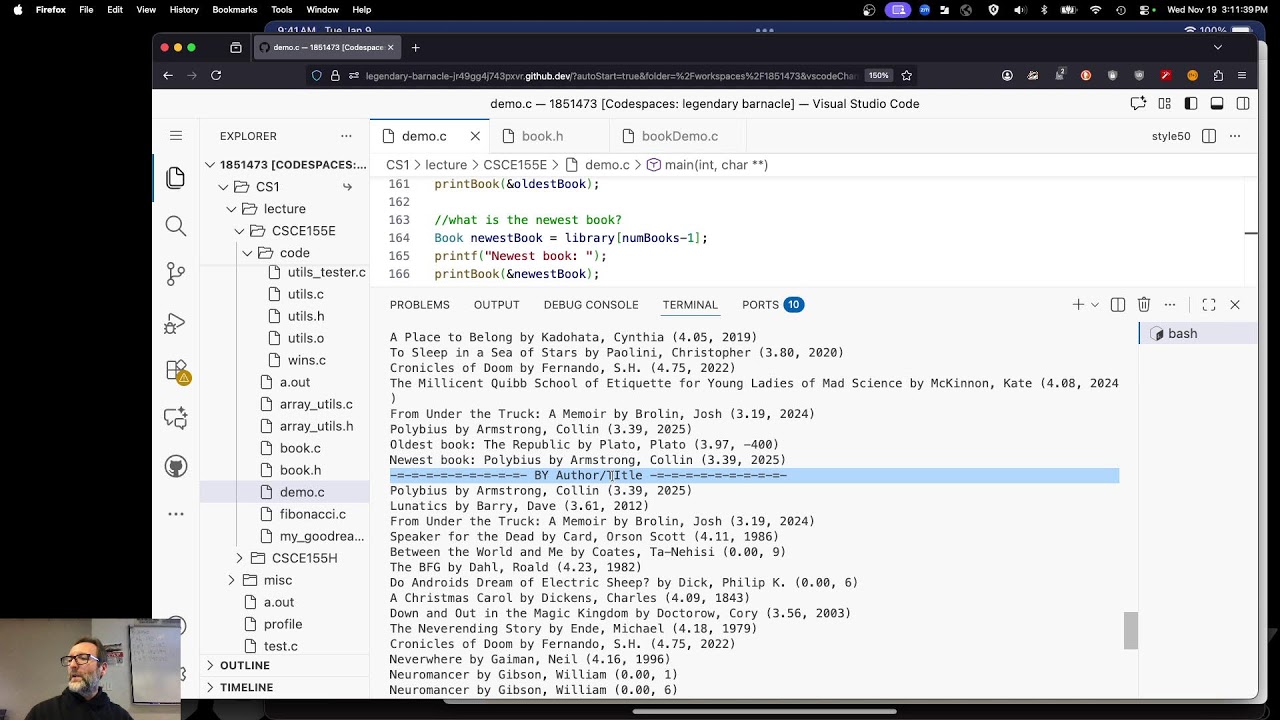Collapse the lecture folder
The width and height of the screenshot is (1280, 720).
[x=232, y=209]
